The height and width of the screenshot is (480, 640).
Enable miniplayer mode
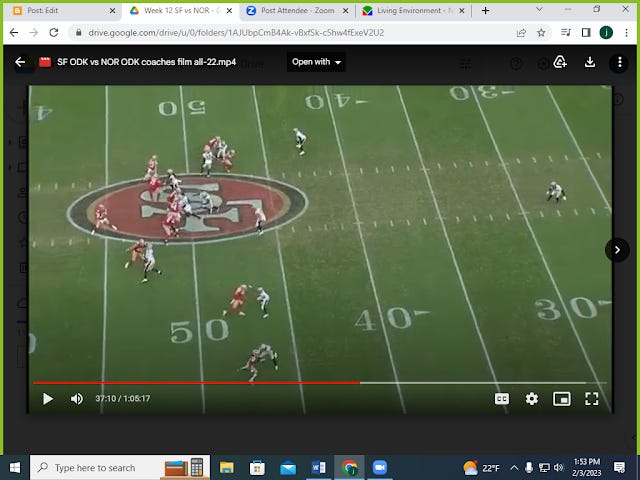point(562,399)
